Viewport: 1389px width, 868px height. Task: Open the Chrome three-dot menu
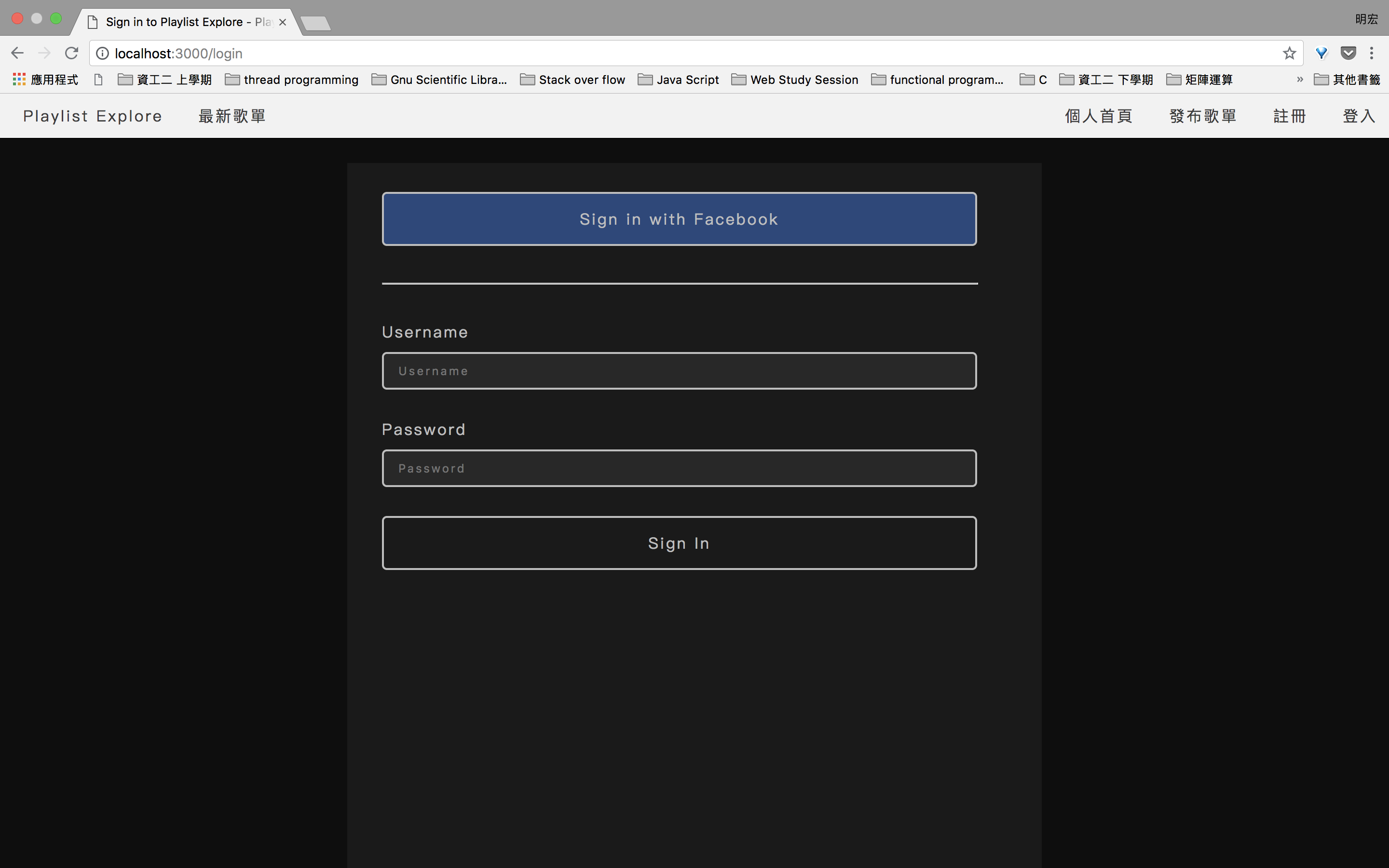tap(1371, 54)
